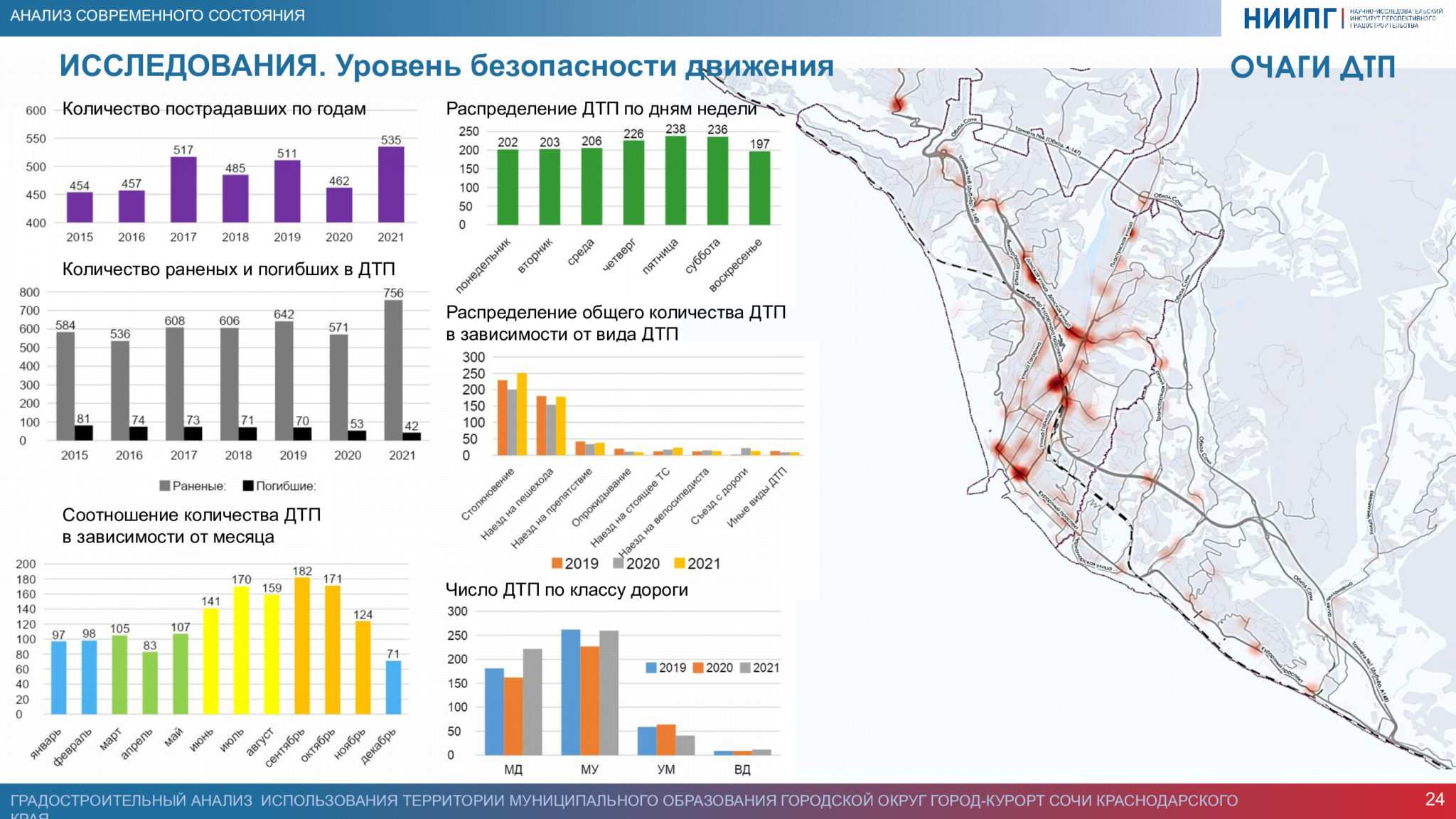Click the purple 2021 bar in victims chart
Image resolution: width=1456 pixels, height=819 pixels.
point(391,185)
